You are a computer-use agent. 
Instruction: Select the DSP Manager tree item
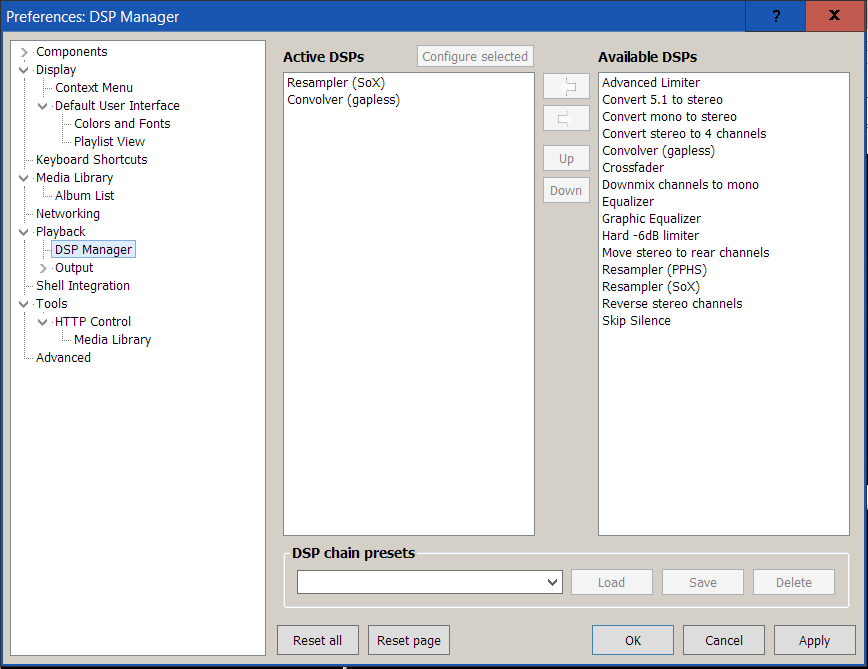click(93, 250)
